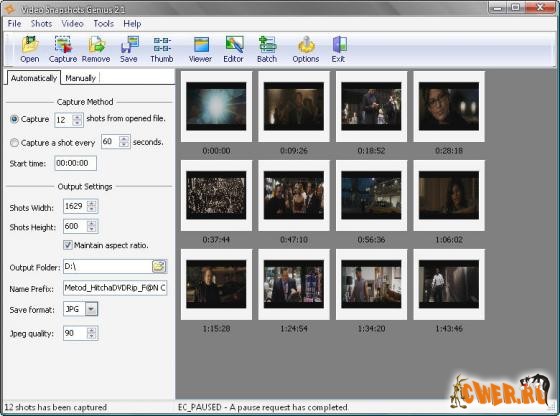Viewport: 560px width, 416px height.
Task: Click the Start time field 00:00:00
Action: (75, 163)
